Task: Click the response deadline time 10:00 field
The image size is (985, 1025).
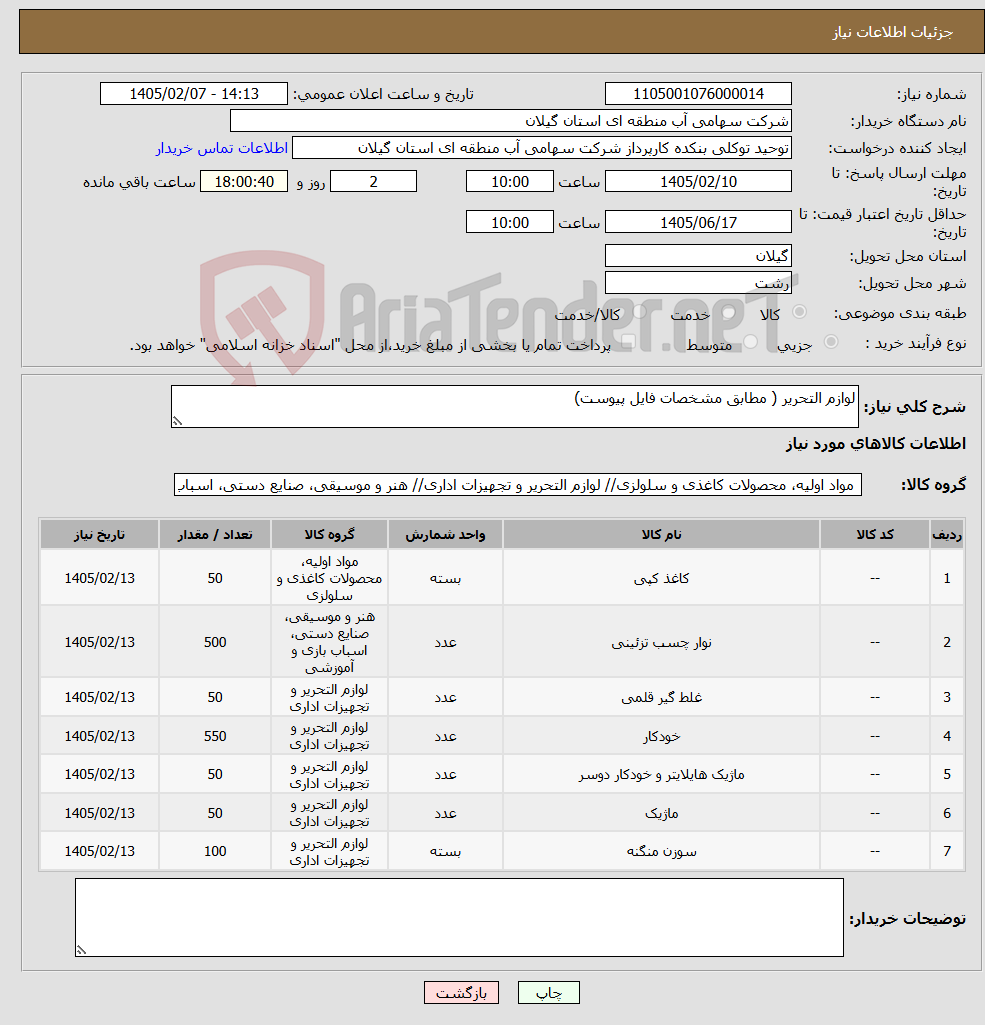Action: (x=510, y=181)
